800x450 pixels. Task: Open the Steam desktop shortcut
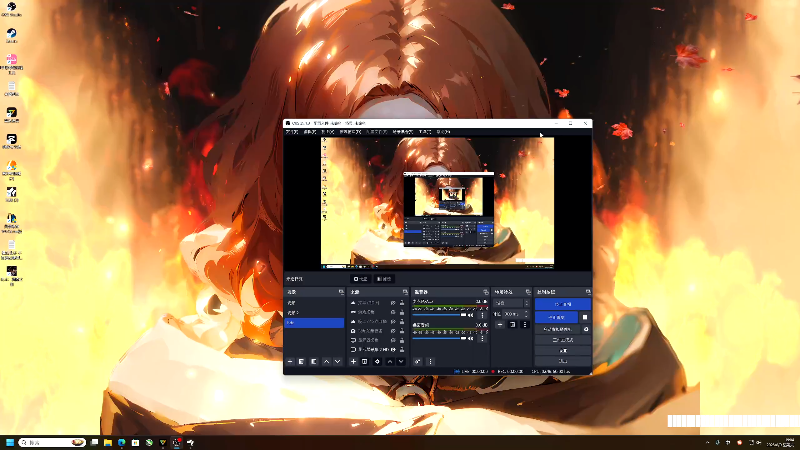click(x=11, y=36)
